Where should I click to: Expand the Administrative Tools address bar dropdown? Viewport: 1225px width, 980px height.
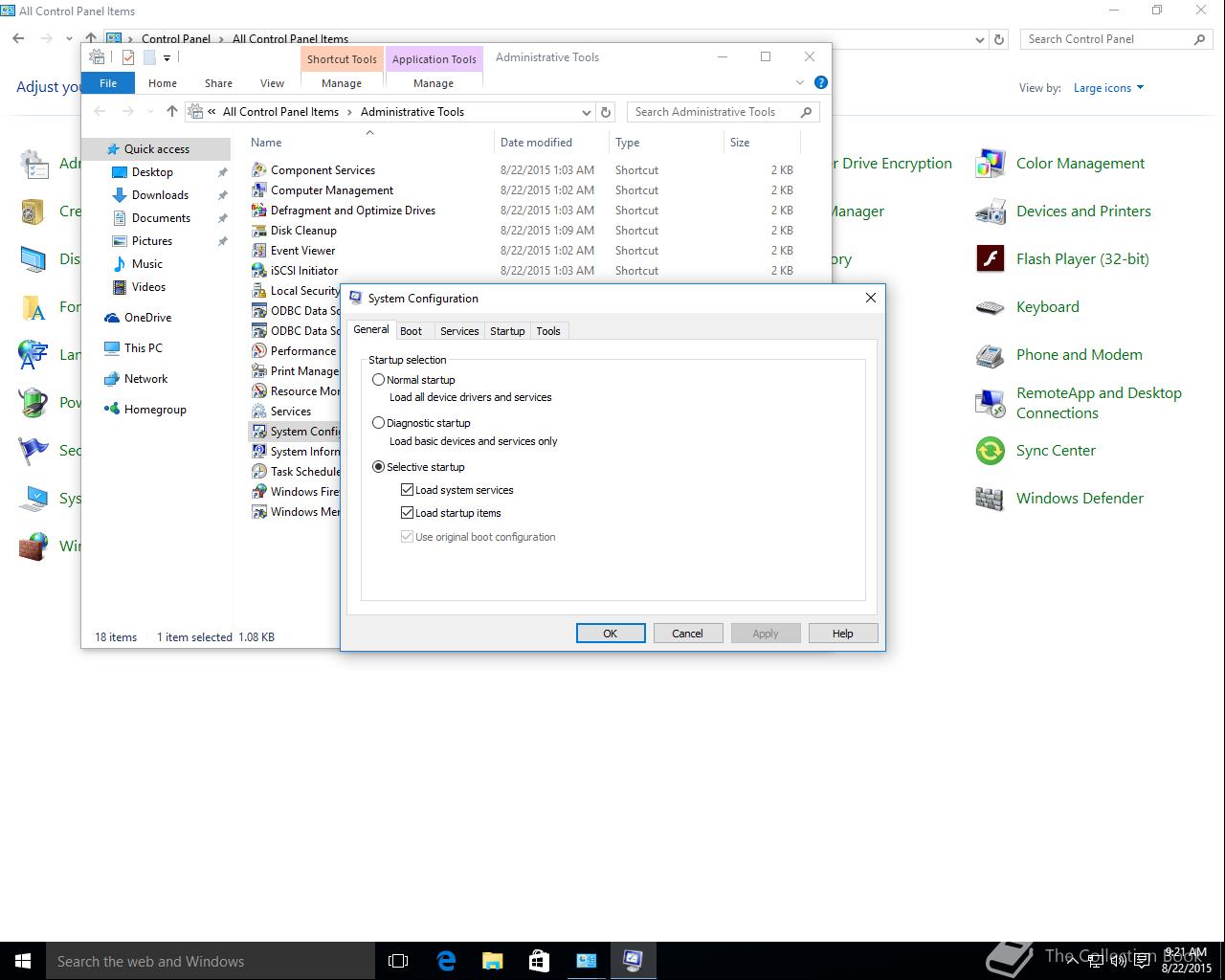[586, 112]
